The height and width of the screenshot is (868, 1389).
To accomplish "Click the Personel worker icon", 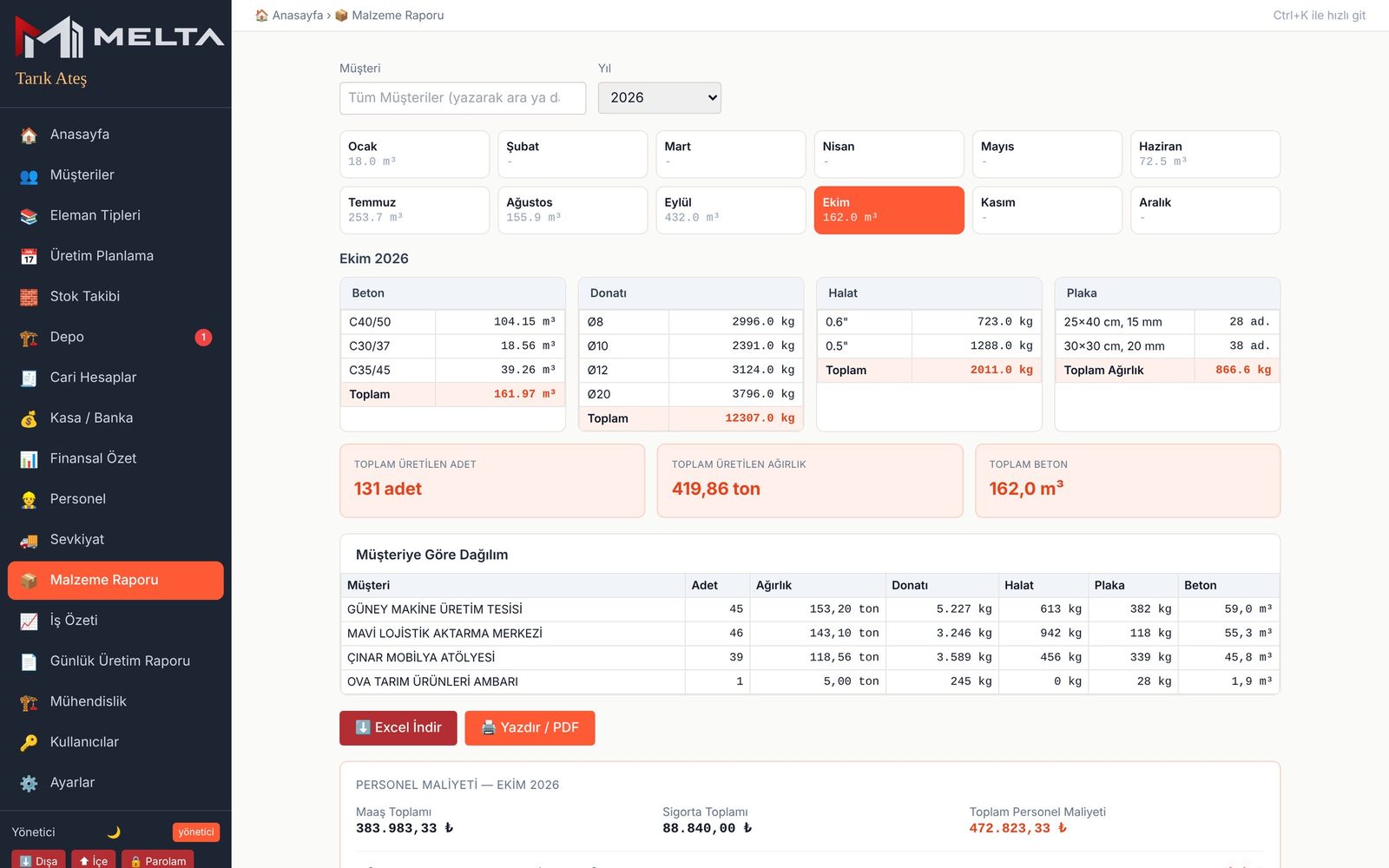I will pos(29,500).
